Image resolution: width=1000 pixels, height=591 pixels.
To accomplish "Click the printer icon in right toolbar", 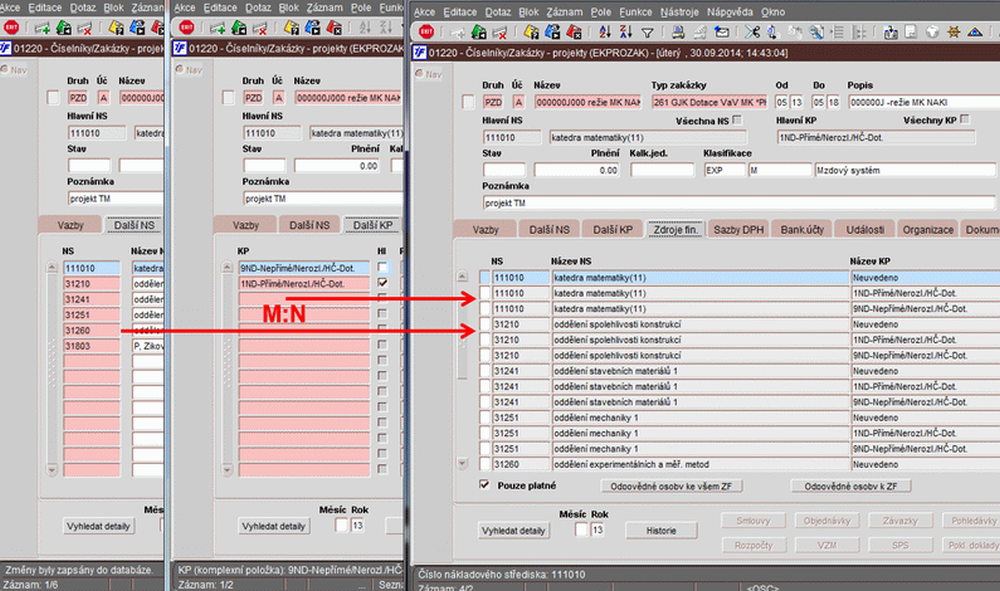I will (x=678, y=31).
